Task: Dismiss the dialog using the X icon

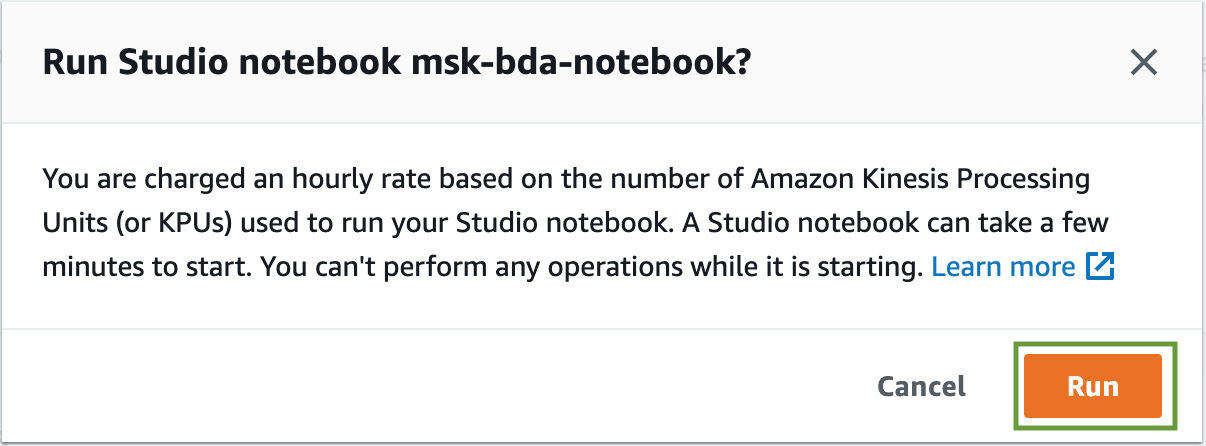Action: click(1143, 63)
